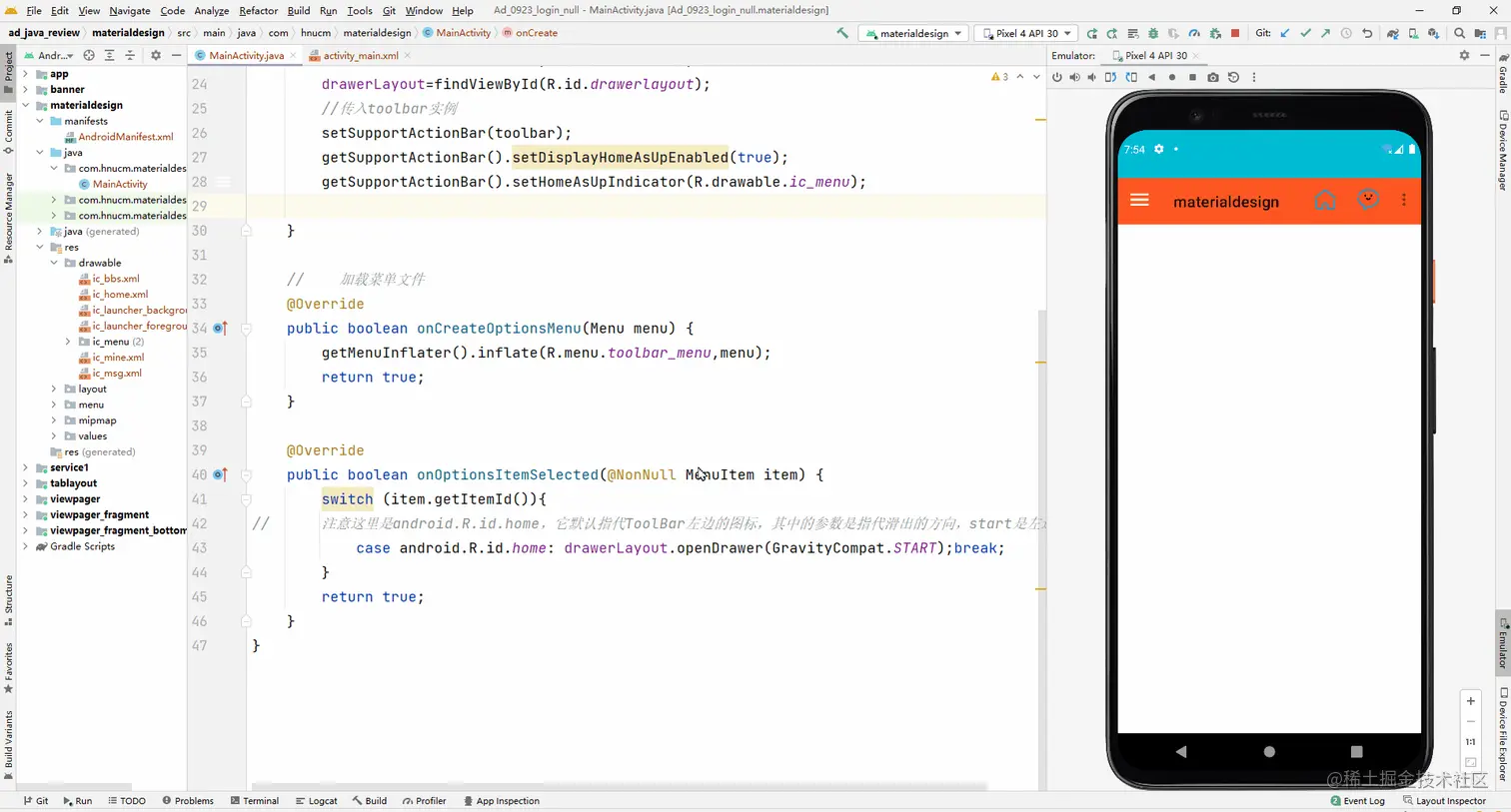Collapse the materialdesign module
The image size is (1511, 812).
[26, 105]
